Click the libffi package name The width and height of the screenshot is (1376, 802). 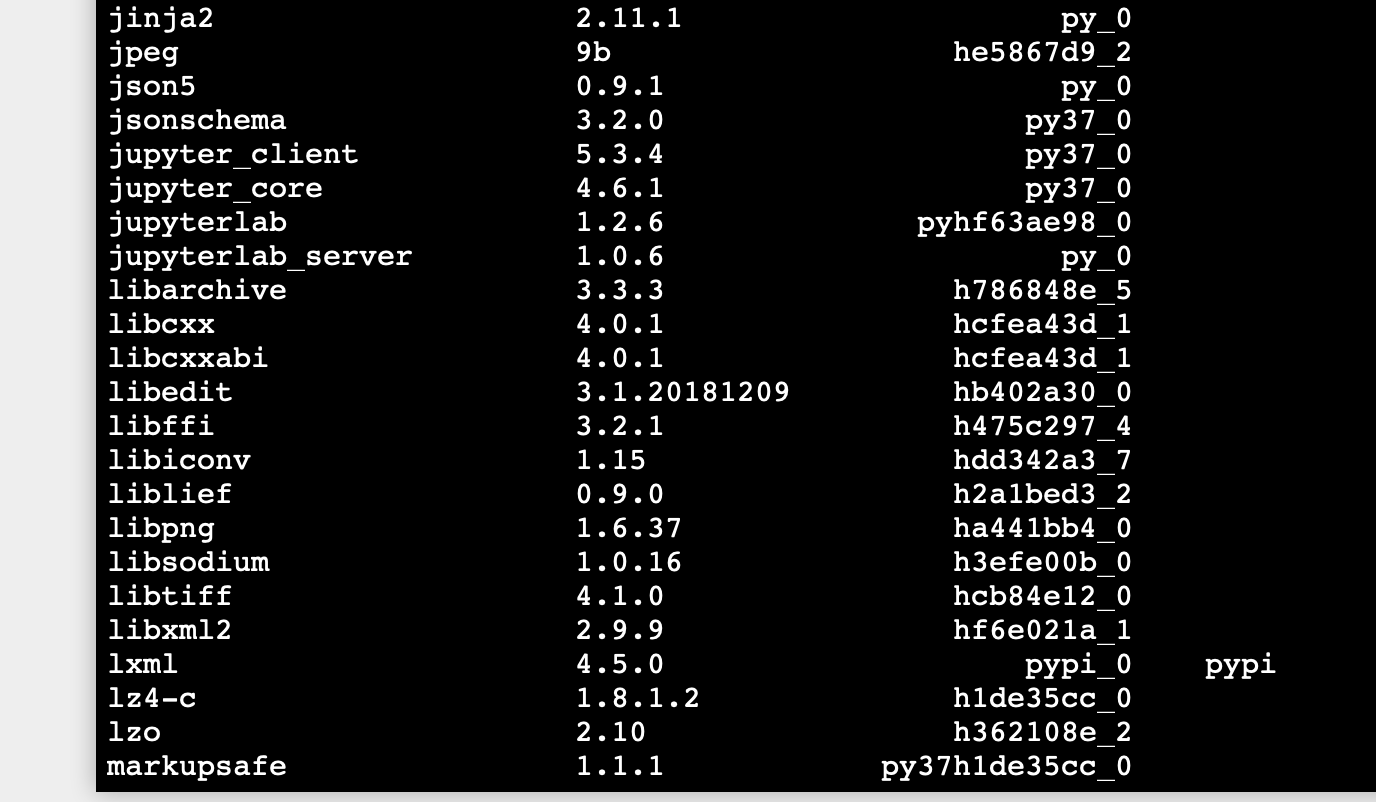pyautogui.click(x=160, y=426)
